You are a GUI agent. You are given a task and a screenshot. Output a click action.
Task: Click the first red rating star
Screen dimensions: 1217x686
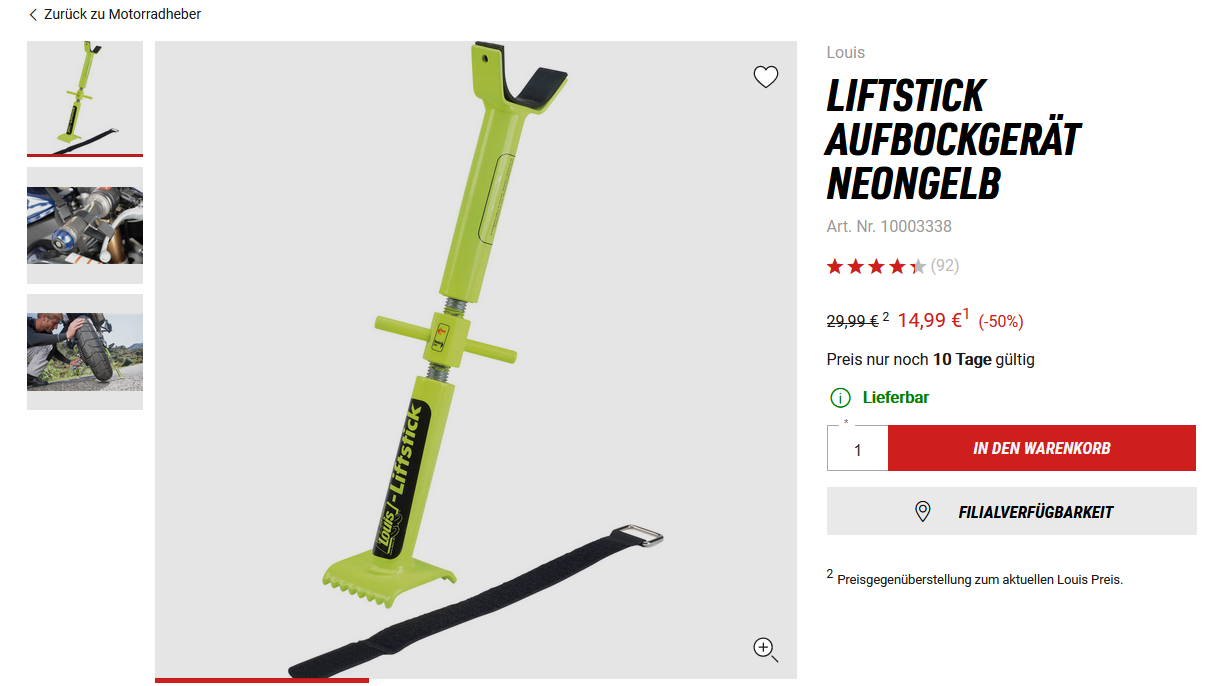coord(835,266)
